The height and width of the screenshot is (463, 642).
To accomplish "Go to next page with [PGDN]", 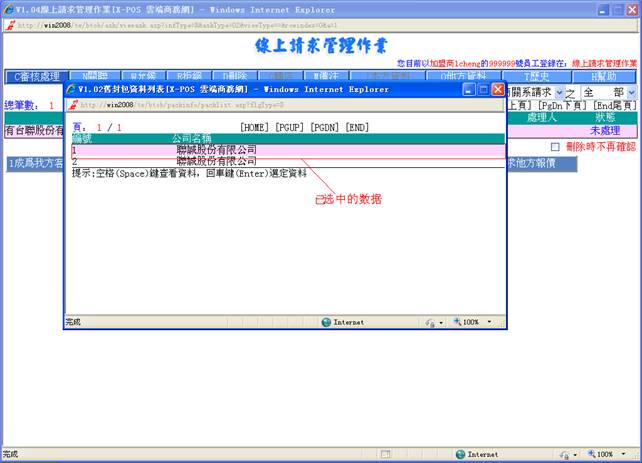I will [325, 127].
